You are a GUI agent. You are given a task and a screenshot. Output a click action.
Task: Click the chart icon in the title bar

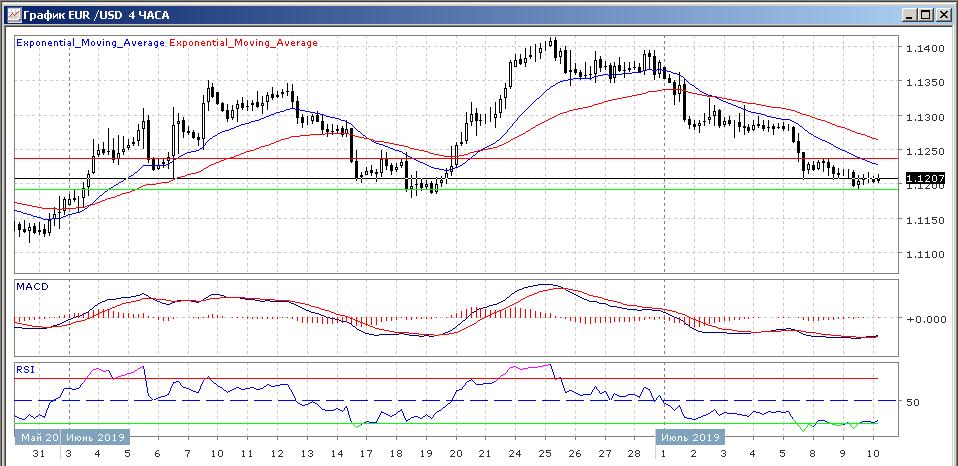pyautogui.click(x=11, y=14)
